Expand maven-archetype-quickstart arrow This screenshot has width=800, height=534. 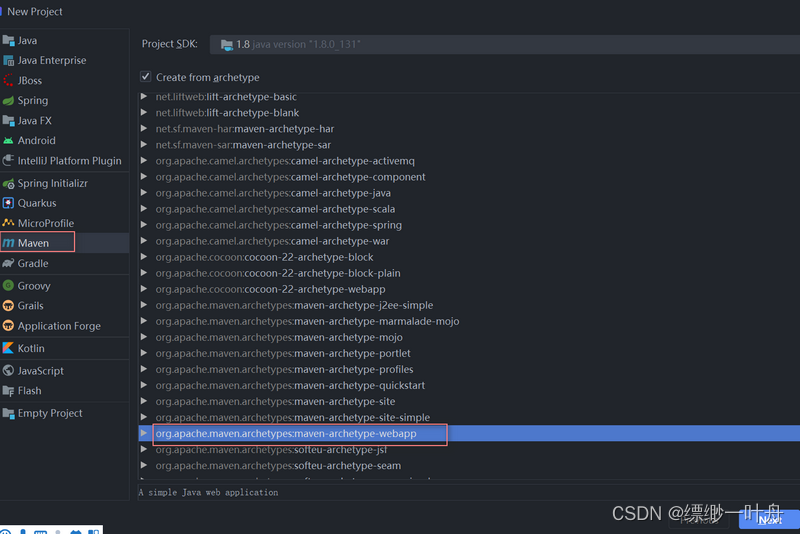tap(144, 385)
